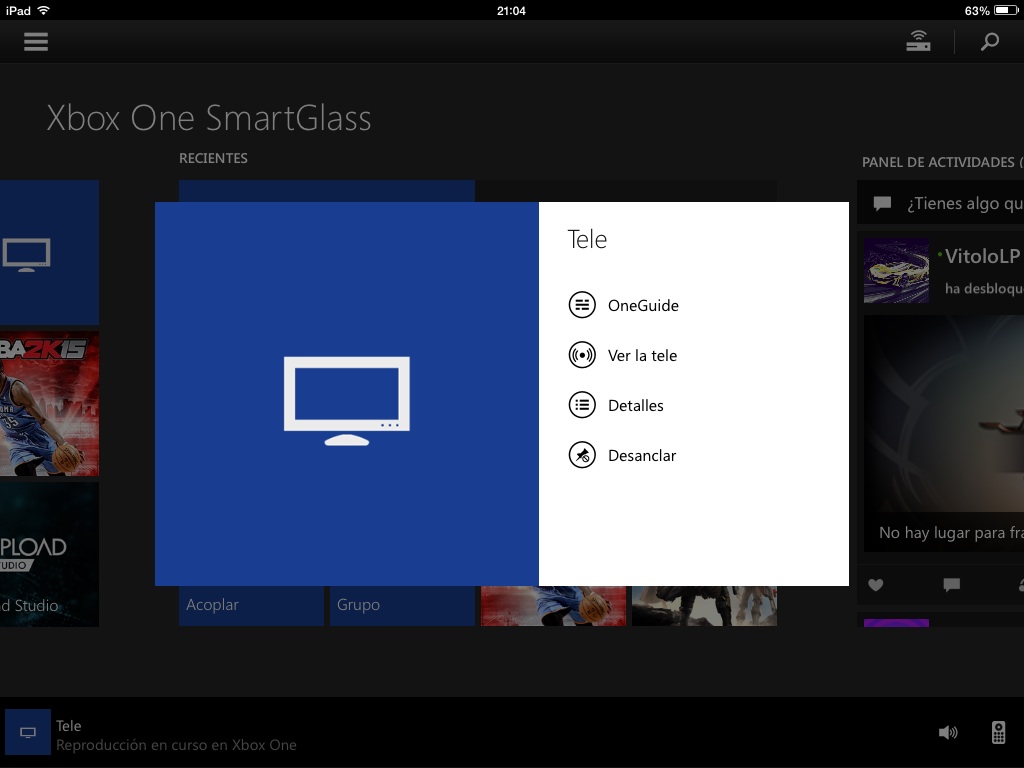The width and height of the screenshot is (1024, 768).
Task: Tap the battery indicator in status bar
Action: click(1006, 10)
